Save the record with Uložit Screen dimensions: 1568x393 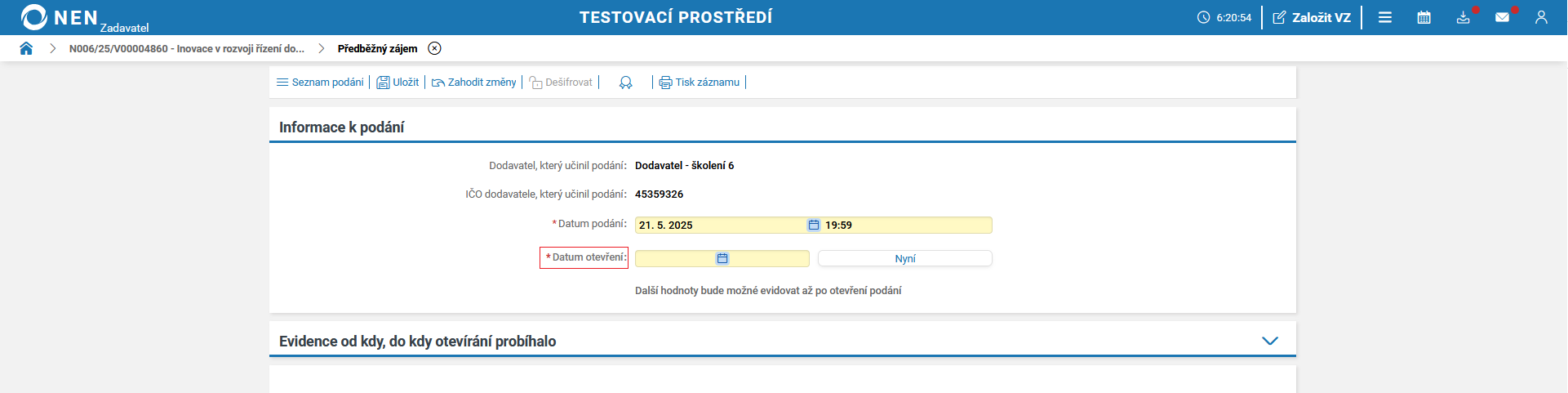coord(398,83)
